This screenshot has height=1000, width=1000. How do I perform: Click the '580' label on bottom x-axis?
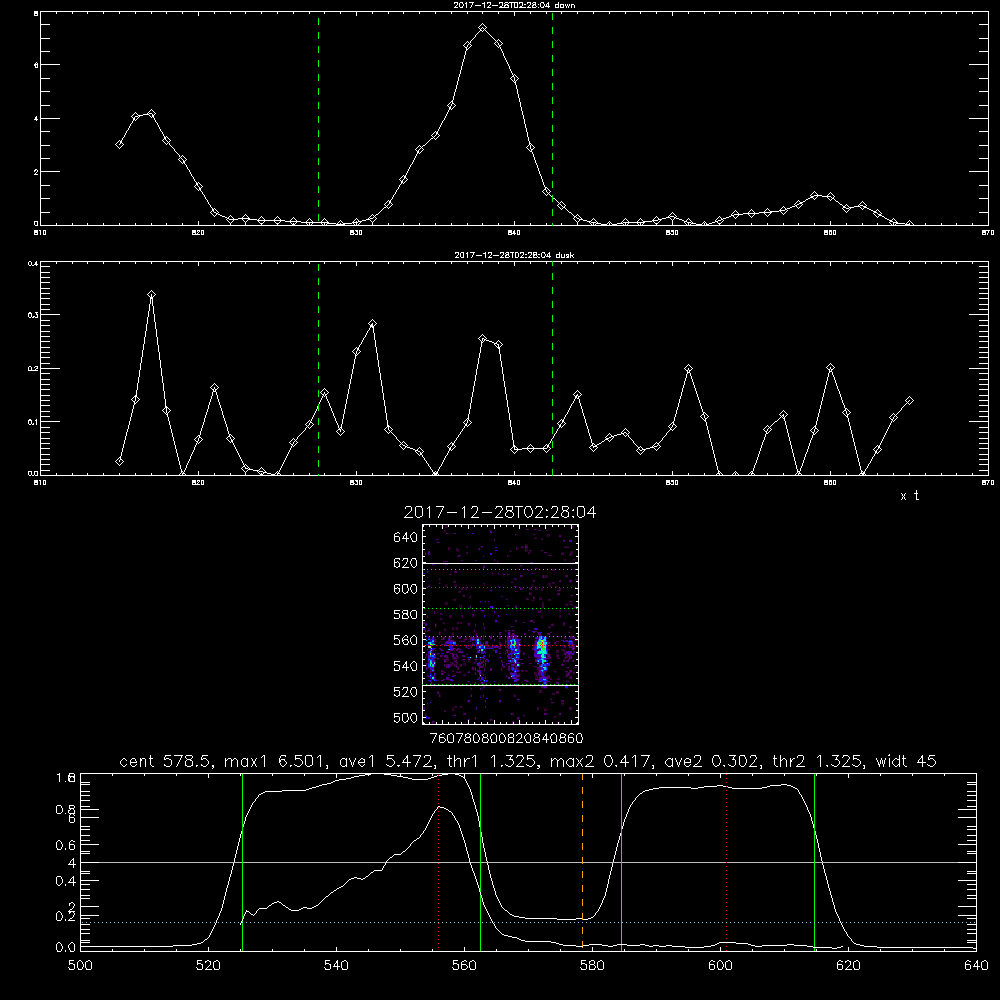(x=592, y=965)
